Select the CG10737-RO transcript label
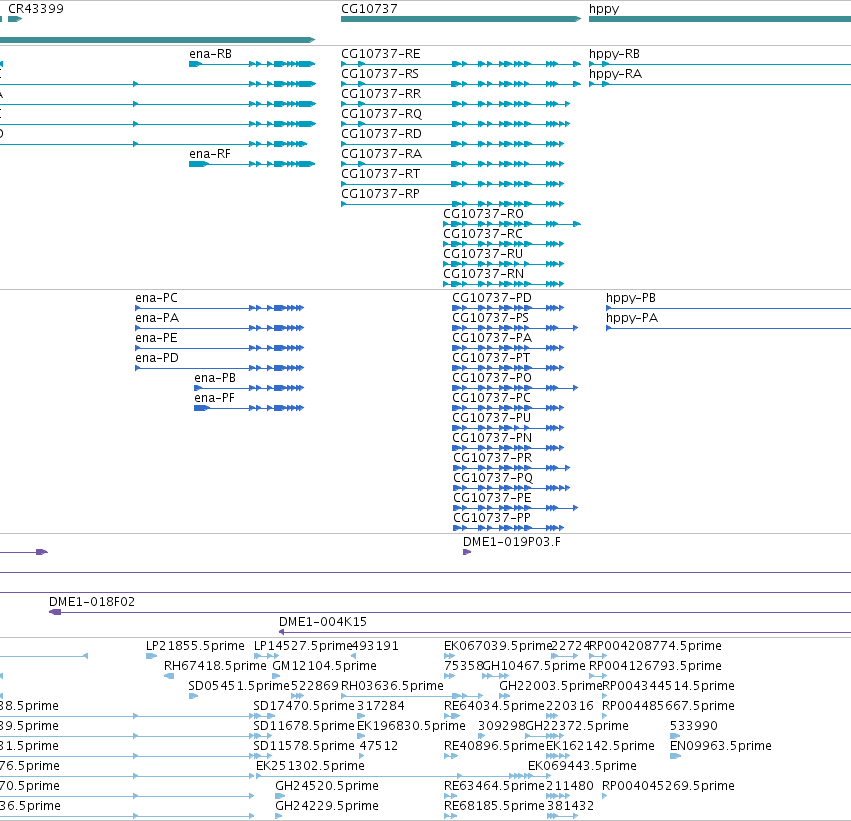 [484, 214]
